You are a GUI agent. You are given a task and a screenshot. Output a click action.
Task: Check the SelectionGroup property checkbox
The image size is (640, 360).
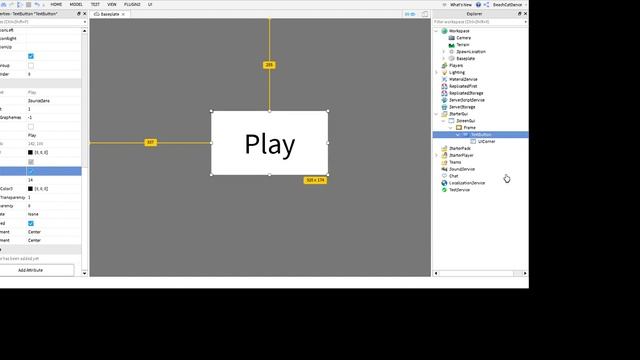[x=31, y=65]
